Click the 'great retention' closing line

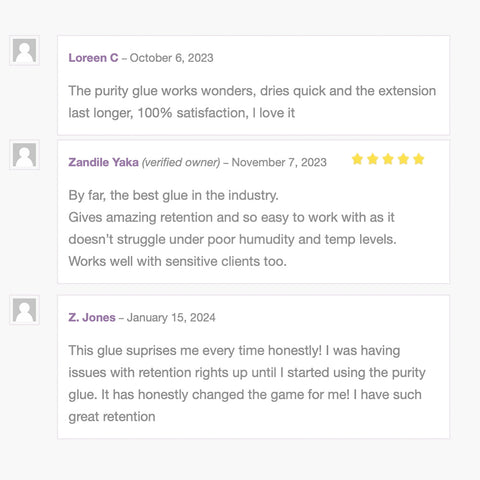112,417
